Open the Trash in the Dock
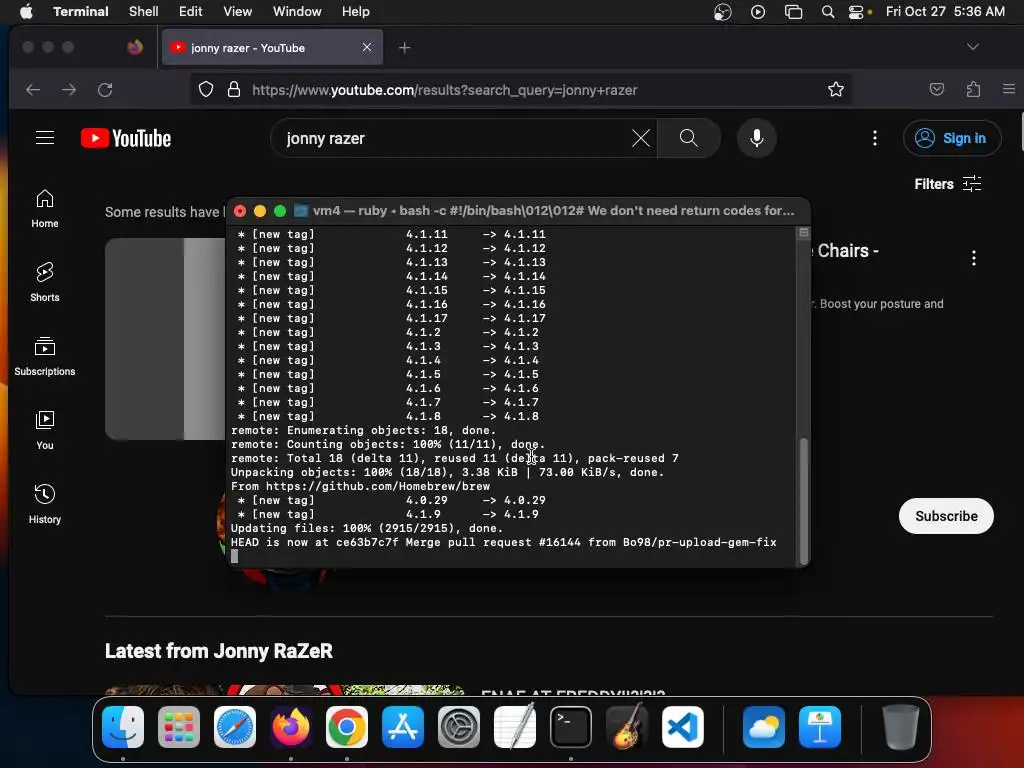This screenshot has height=768, width=1024. point(901,727)
